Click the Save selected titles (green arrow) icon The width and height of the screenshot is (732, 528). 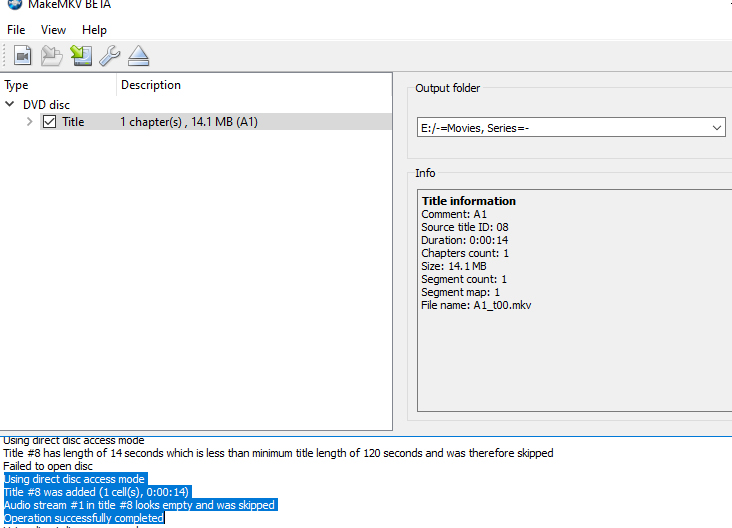pos(81,56)
